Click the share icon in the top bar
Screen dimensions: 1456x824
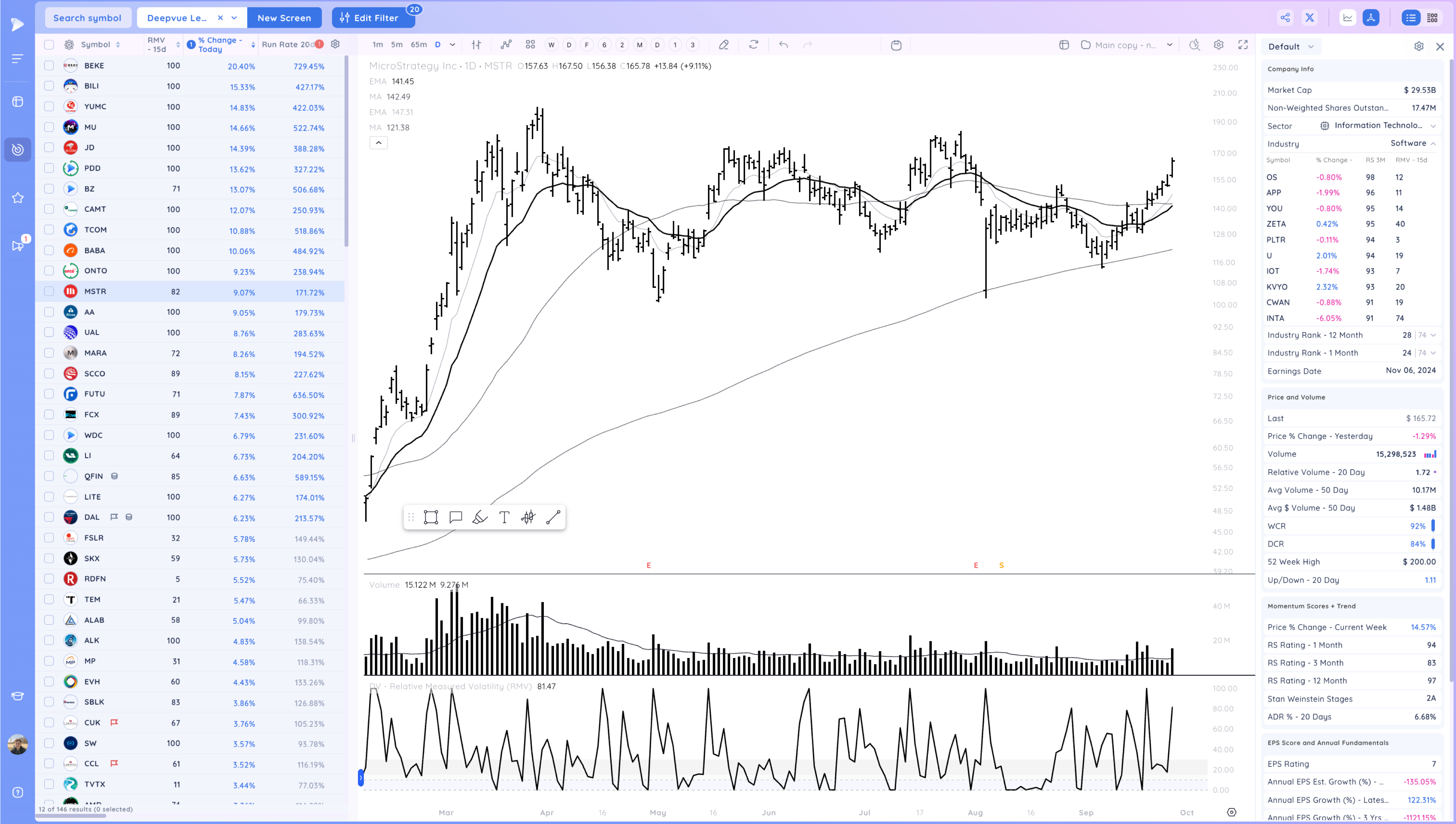pos(1285,17)
